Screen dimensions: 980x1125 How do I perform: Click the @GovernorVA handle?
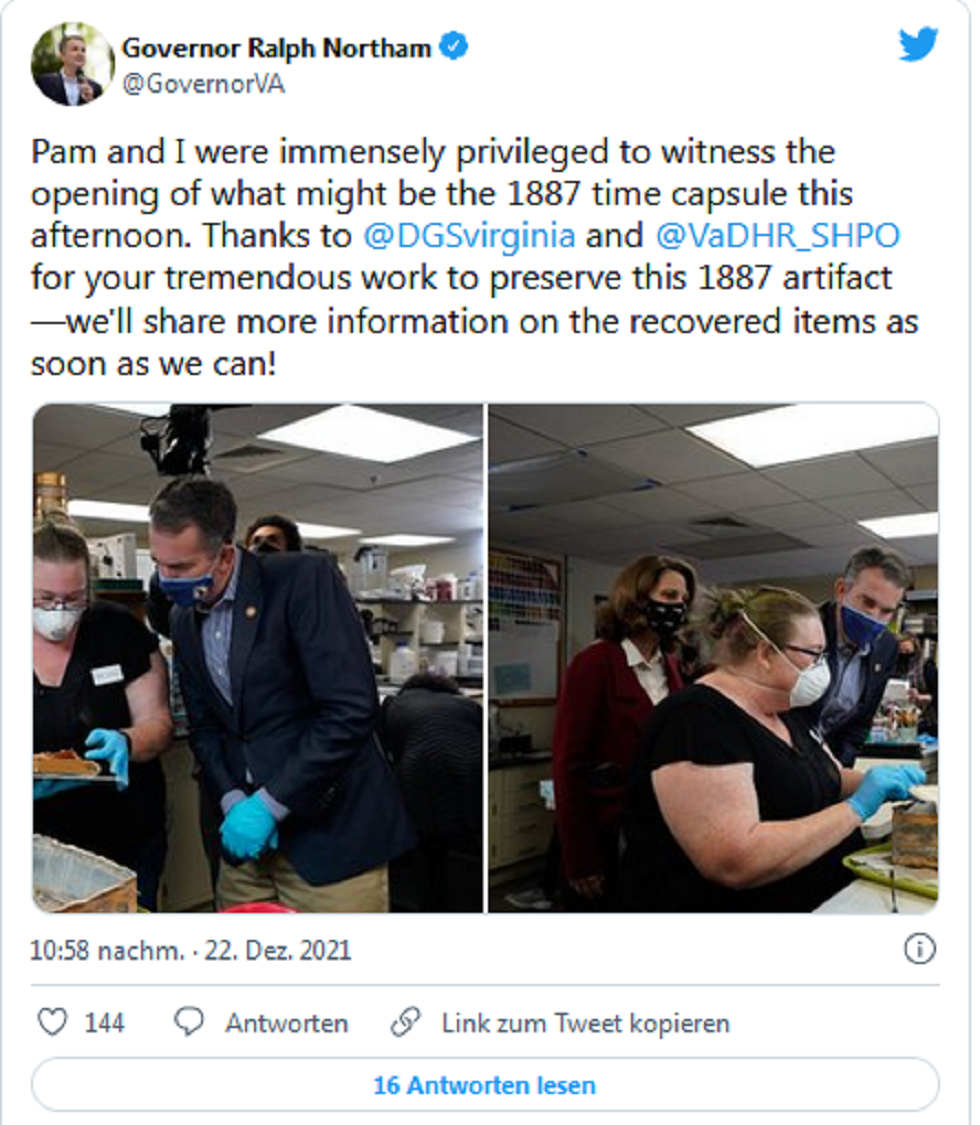tap(203, 84)
